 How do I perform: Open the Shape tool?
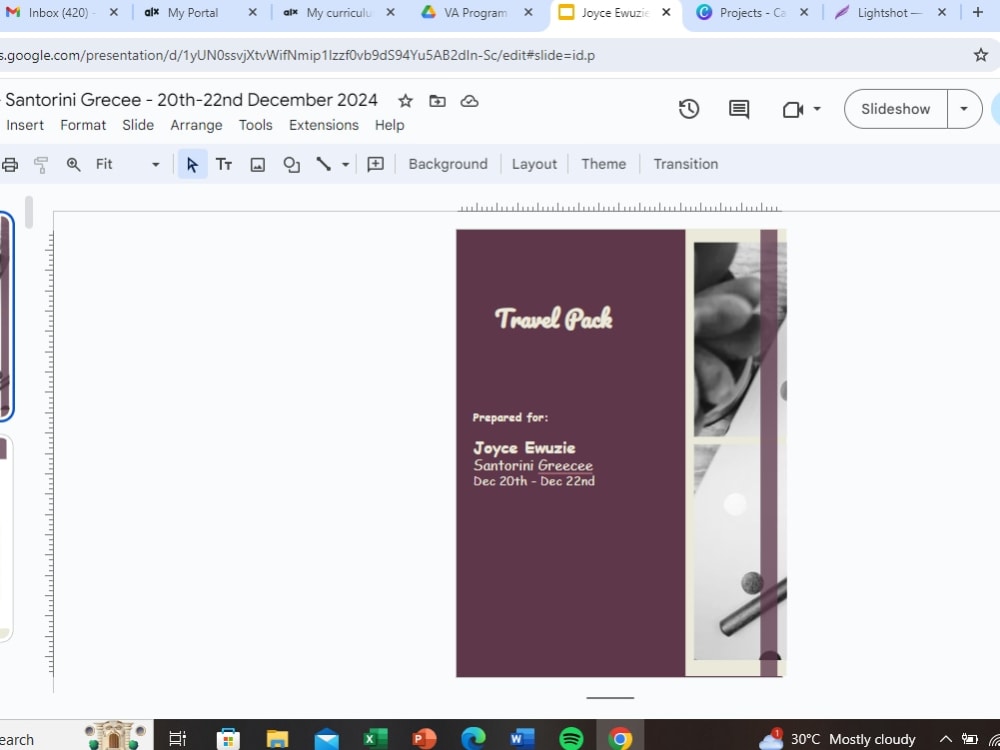[x=291, y=165]
